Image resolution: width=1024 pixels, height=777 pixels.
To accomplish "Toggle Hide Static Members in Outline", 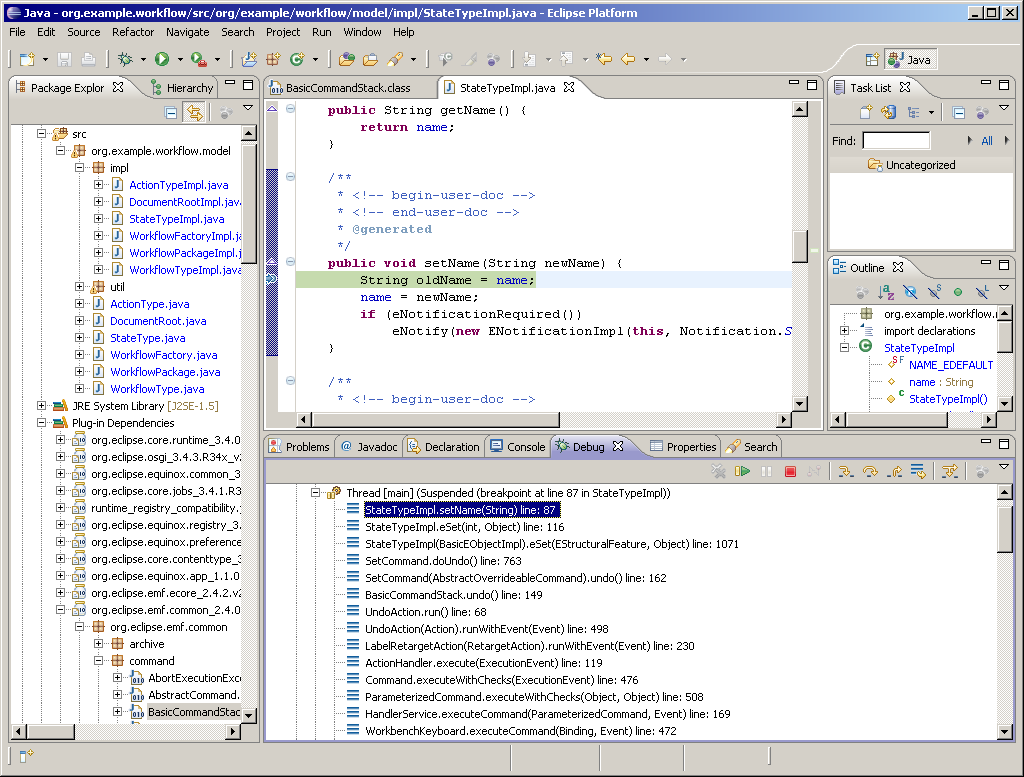I will (934, 292).
